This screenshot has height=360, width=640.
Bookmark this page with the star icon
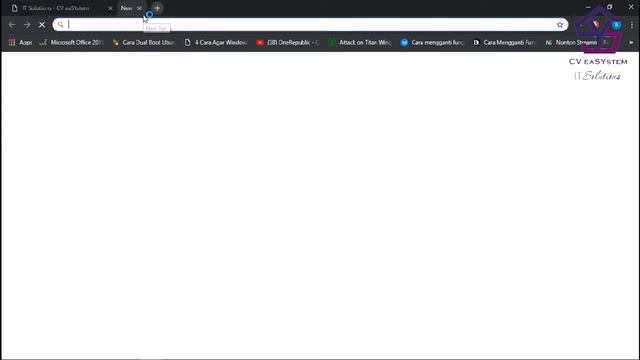click(x=560, y=25)
